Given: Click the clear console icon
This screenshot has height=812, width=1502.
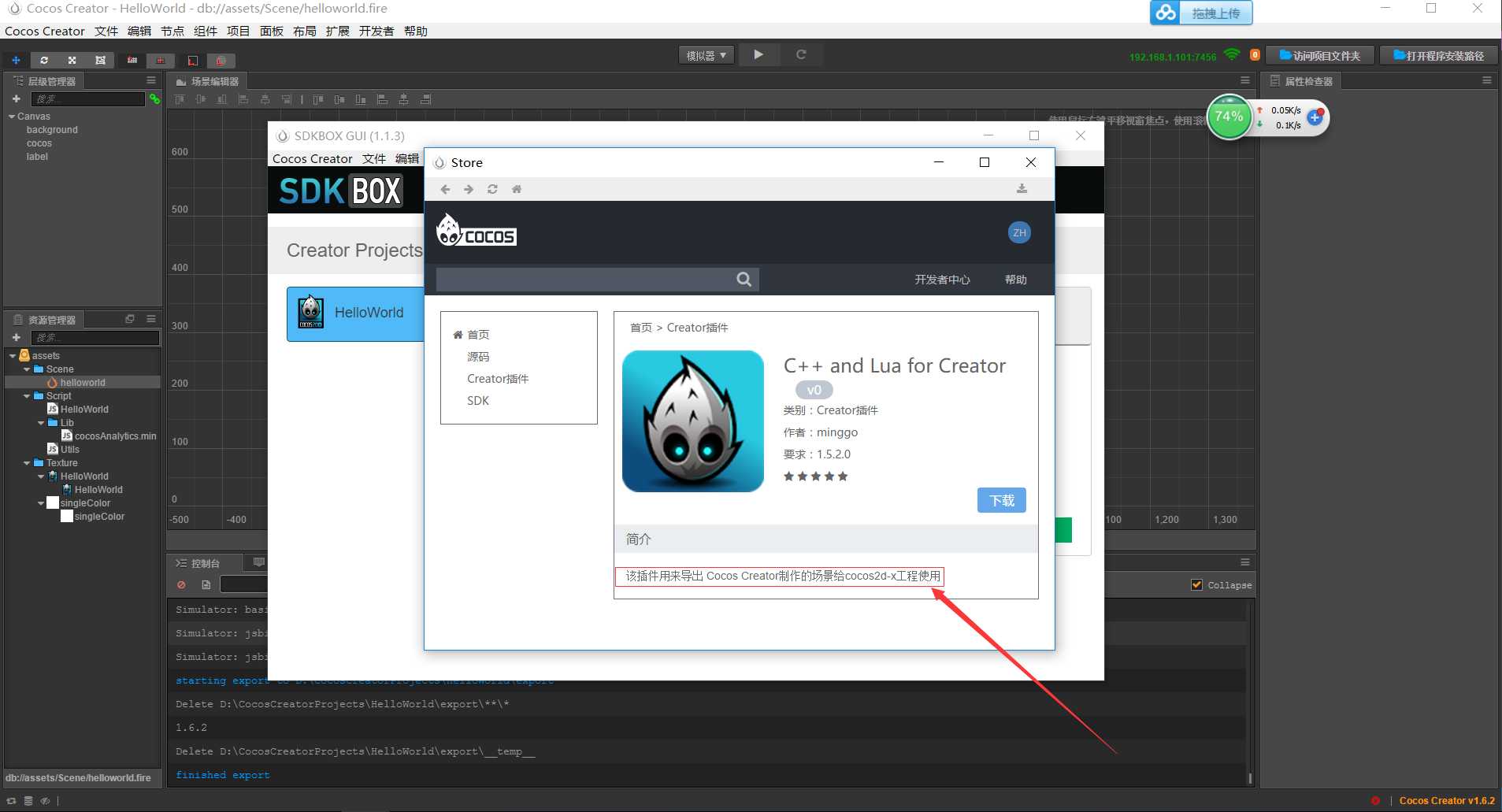Looking at the screenshot, I should 181,584.
